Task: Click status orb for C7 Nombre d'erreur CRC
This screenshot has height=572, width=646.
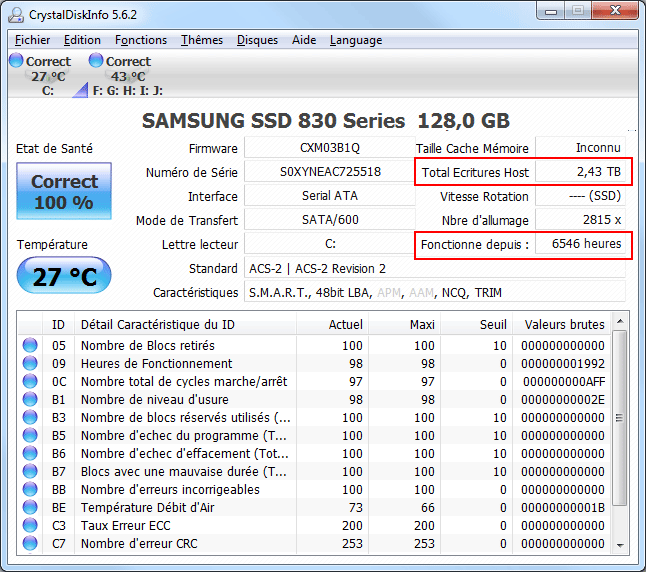Action: point(30,543)
